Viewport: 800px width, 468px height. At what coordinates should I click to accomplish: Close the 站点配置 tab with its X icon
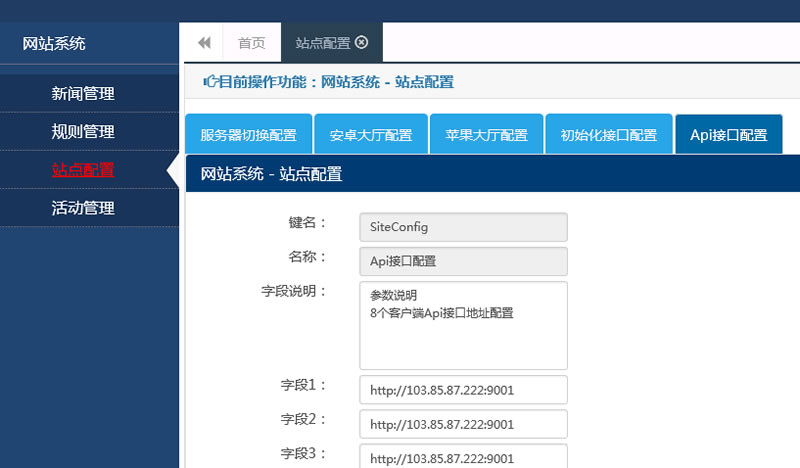point(362,43)
